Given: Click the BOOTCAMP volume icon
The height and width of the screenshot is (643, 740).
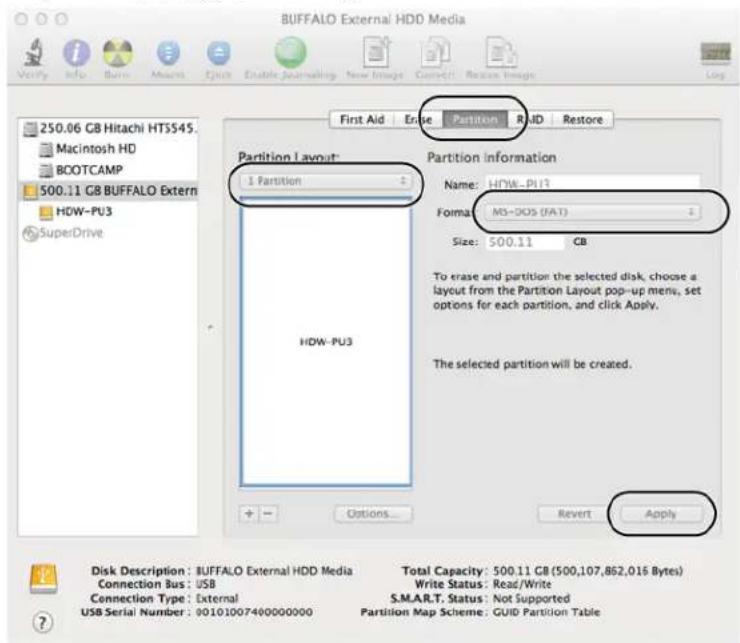Looking at the screenshot, I should coord(46,170).
